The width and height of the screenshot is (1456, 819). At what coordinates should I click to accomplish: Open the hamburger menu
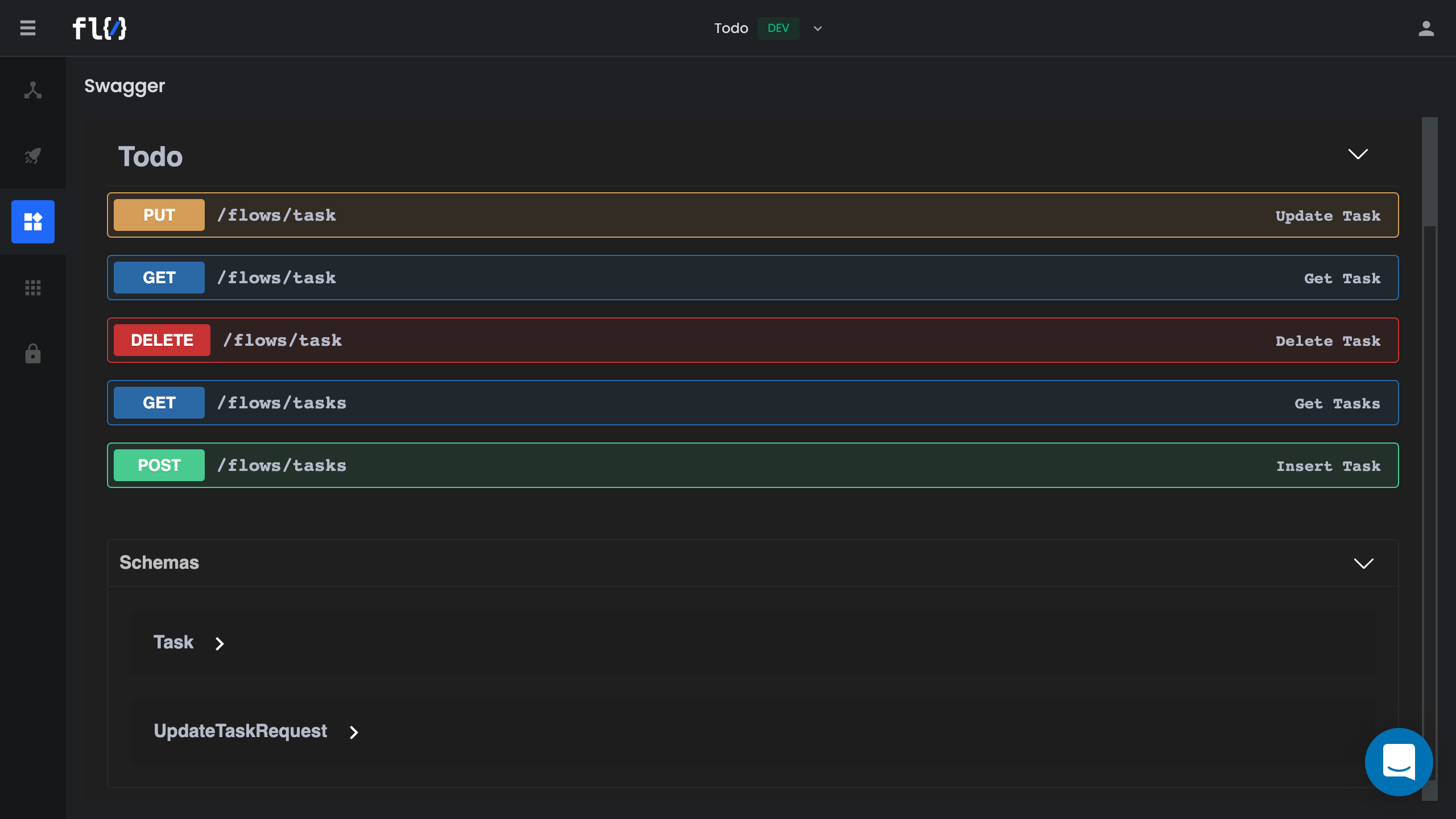pos(27,28)
